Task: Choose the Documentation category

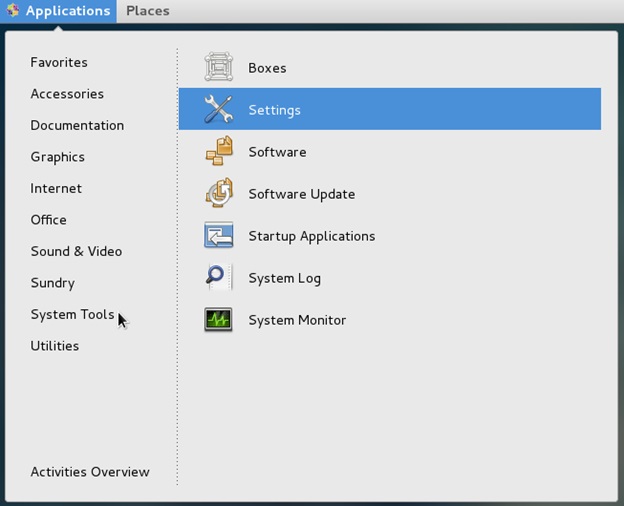Action: [77, 125]
